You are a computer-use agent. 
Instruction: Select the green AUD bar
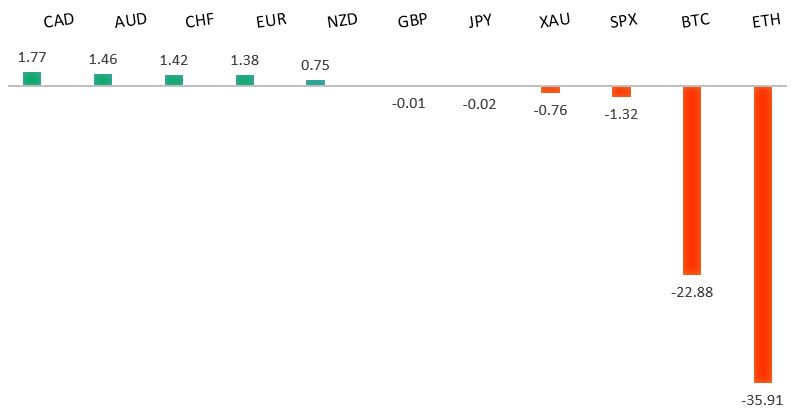point(103,79)
